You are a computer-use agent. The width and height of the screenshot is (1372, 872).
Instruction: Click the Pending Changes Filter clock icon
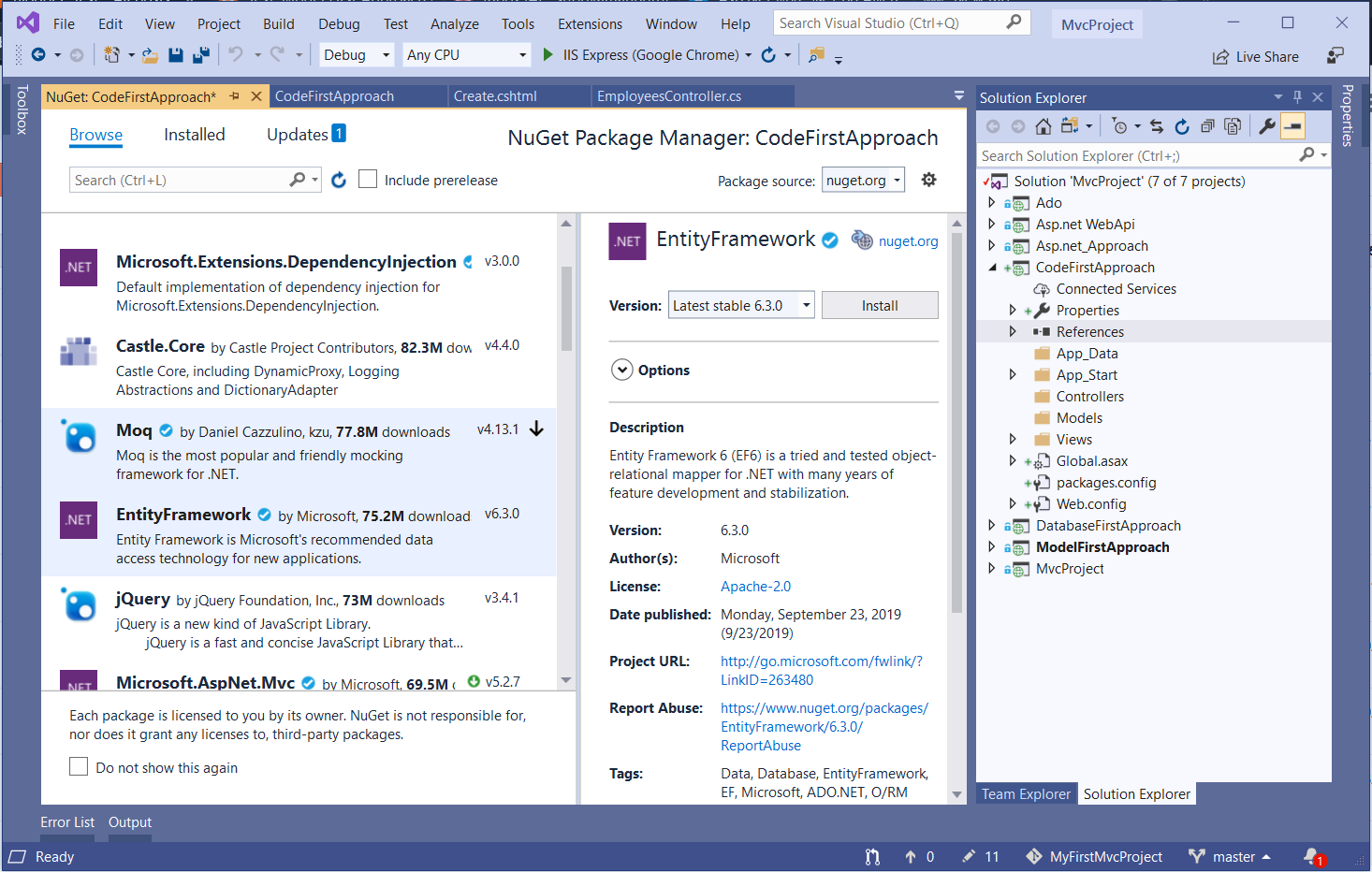point(1119,126)
